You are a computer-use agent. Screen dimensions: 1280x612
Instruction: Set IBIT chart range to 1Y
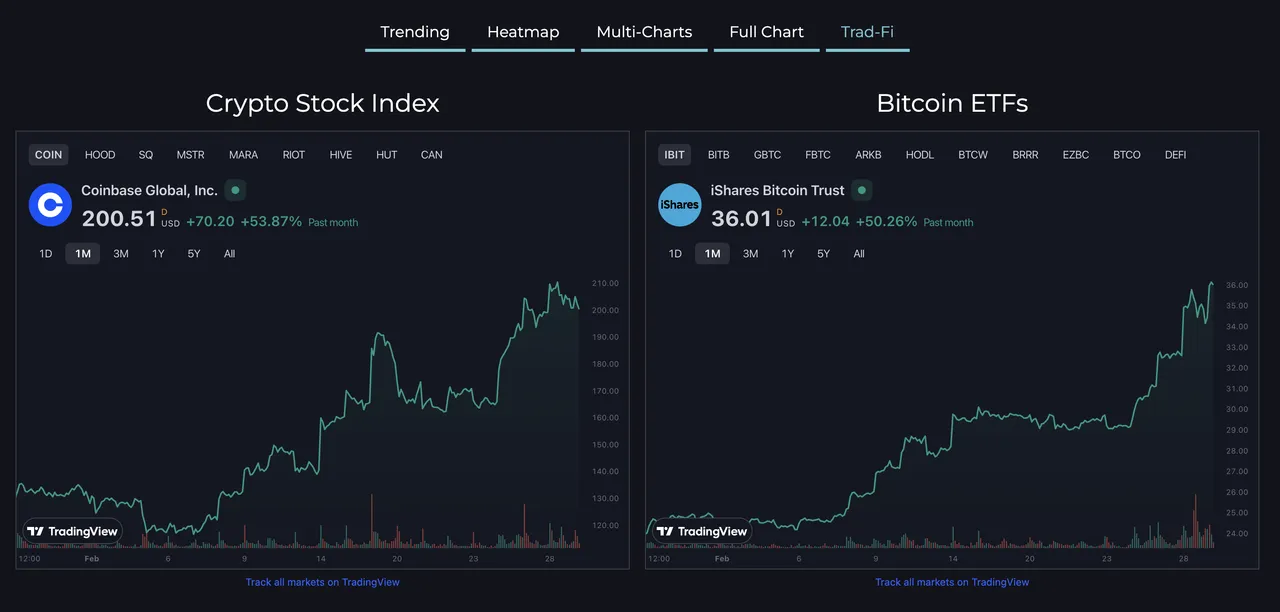click(x=788, y=254)
